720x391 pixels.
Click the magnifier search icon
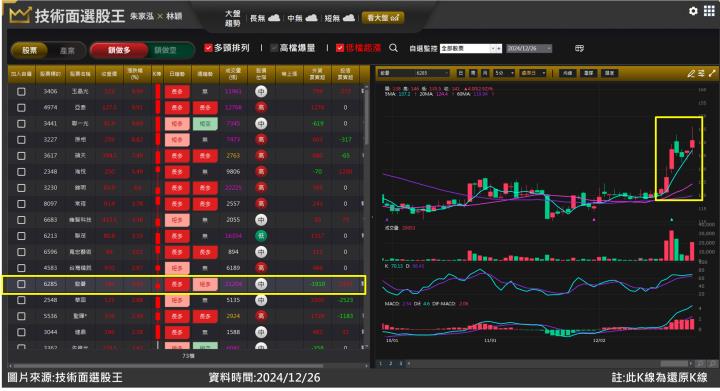coord(394,48)
